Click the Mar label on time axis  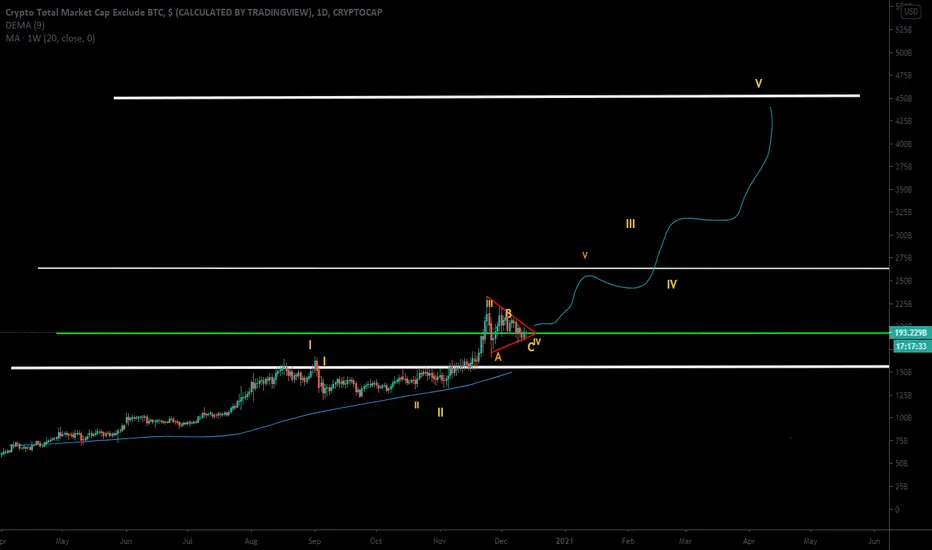pyautogui.click(x=685, y=541)
